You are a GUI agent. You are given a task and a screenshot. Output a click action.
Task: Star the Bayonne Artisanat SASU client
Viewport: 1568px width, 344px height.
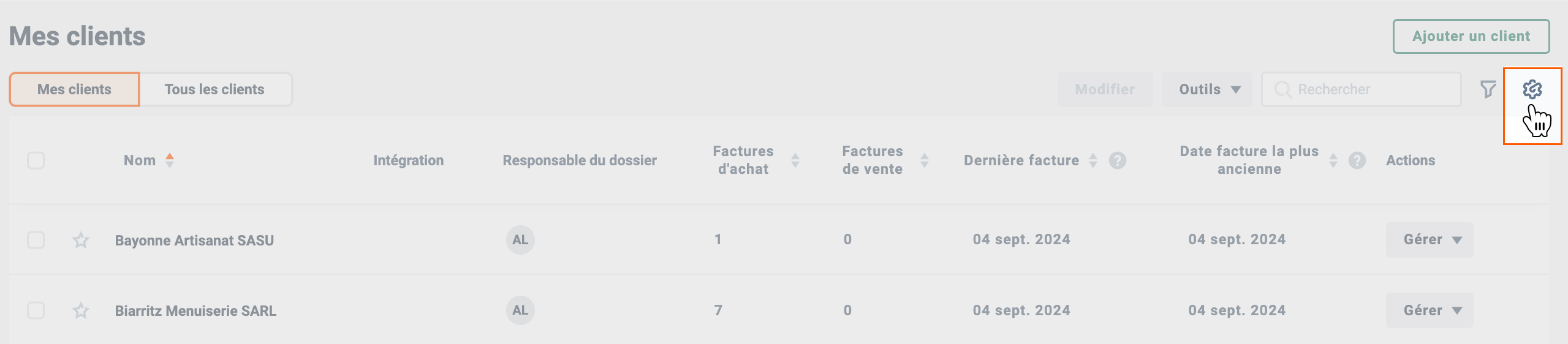[x=81, y=240]
